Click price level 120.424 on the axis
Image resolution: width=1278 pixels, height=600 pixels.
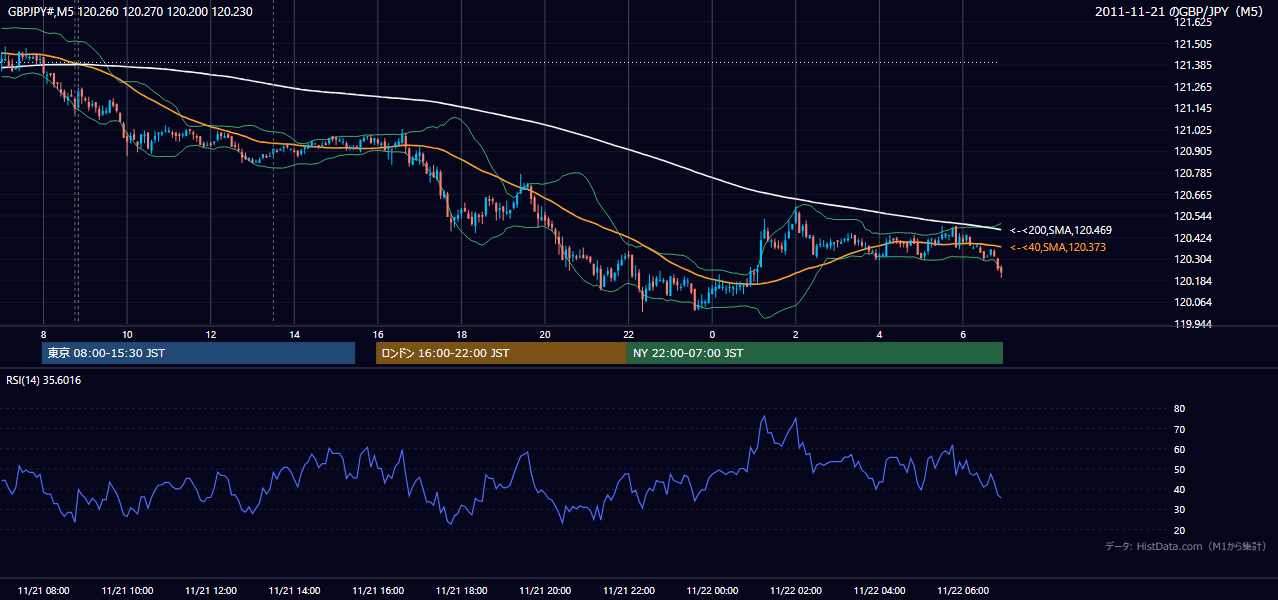(x=1194, y=238)
